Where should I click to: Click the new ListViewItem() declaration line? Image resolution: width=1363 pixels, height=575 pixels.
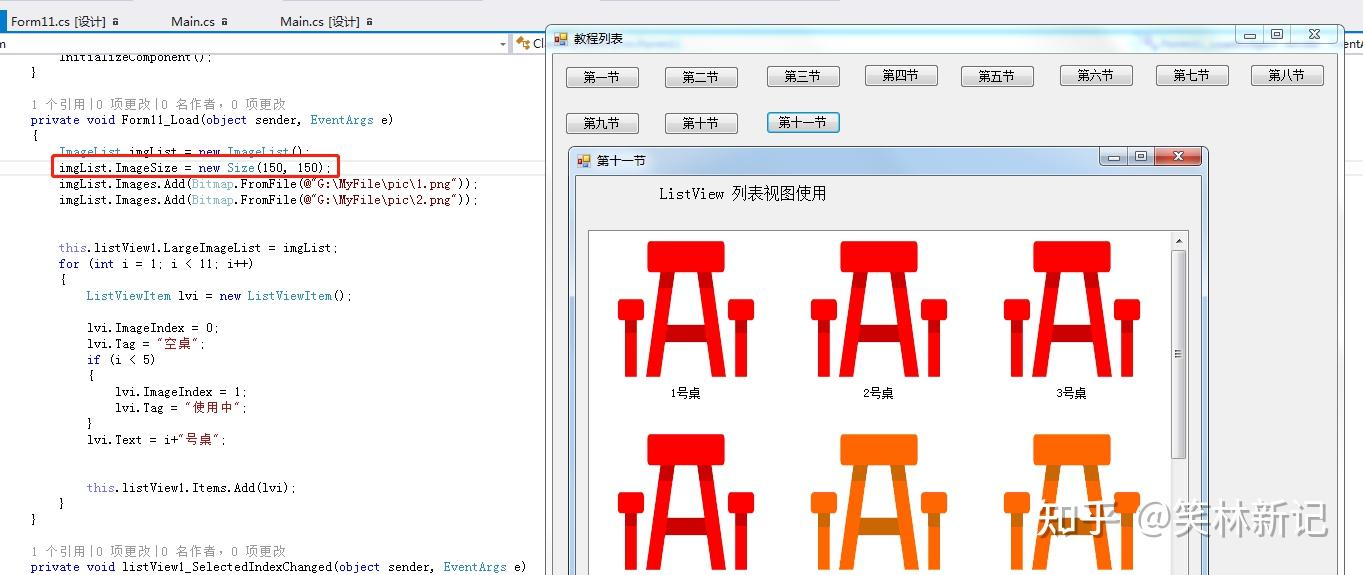pyautogui.click(x=219, y=296)
